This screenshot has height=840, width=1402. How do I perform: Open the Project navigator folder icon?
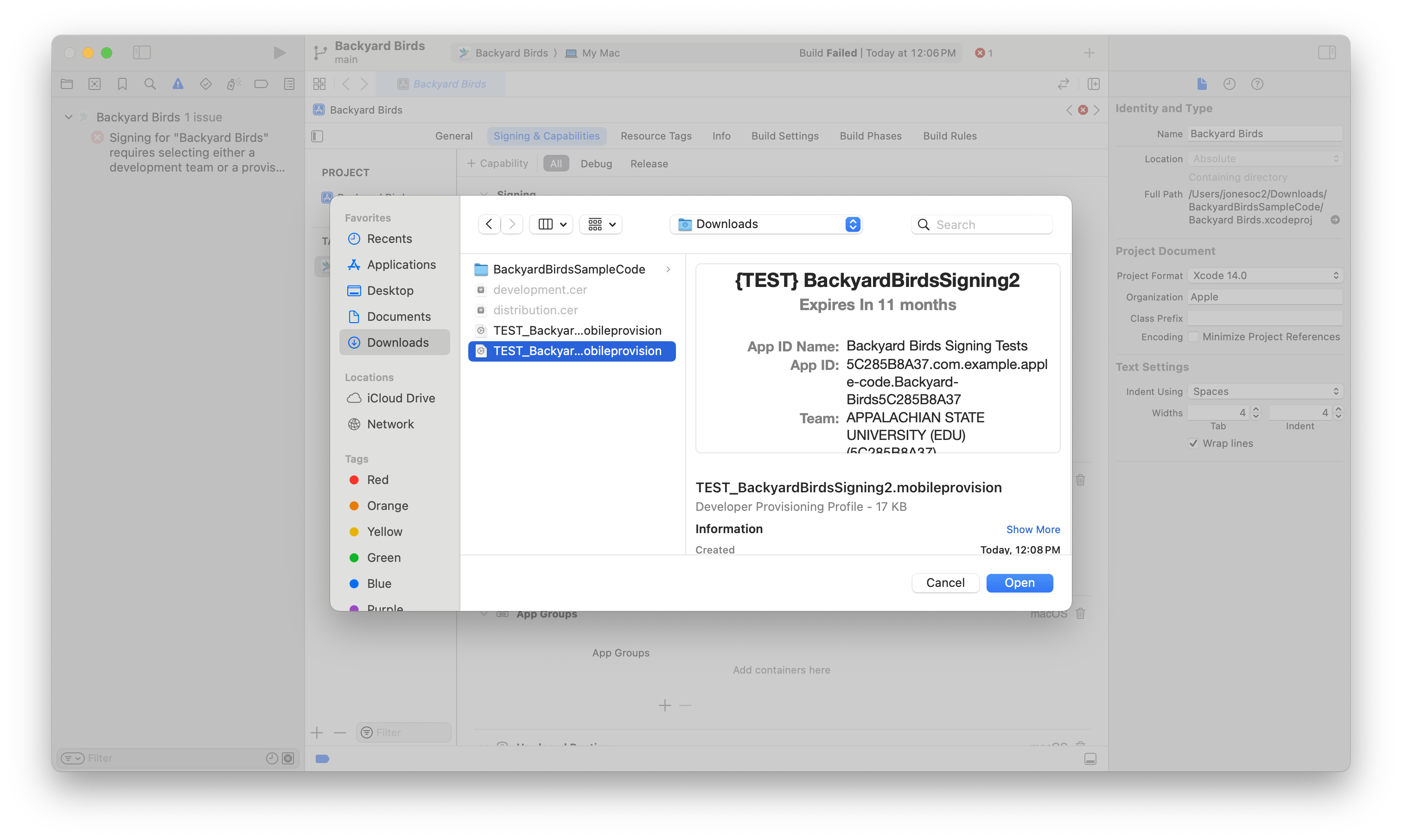pyautogui.click(x=67, y=84)
